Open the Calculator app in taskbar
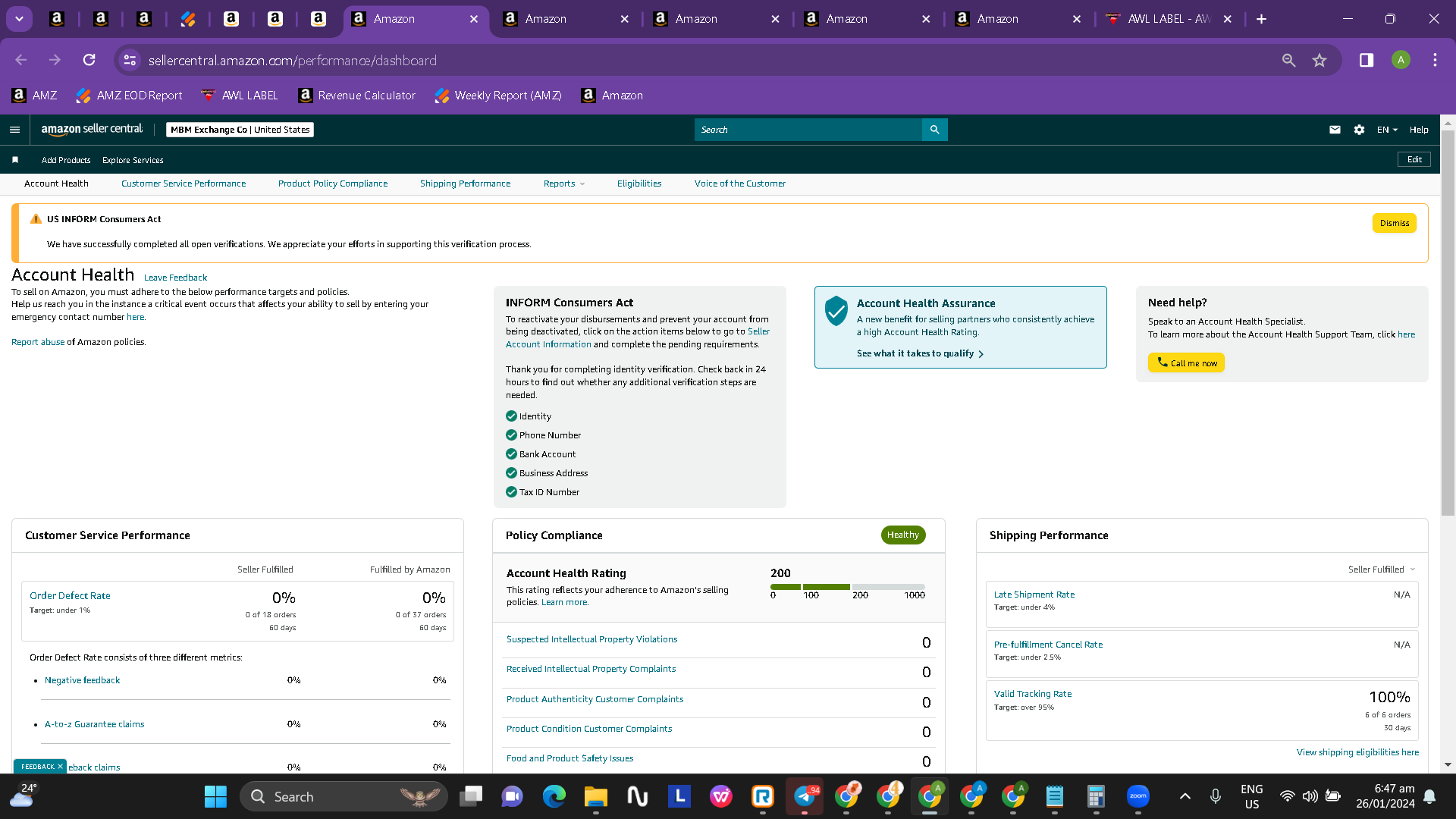Image resolution: width=1456 pixels, height=819 pixels. (1096, 796)
